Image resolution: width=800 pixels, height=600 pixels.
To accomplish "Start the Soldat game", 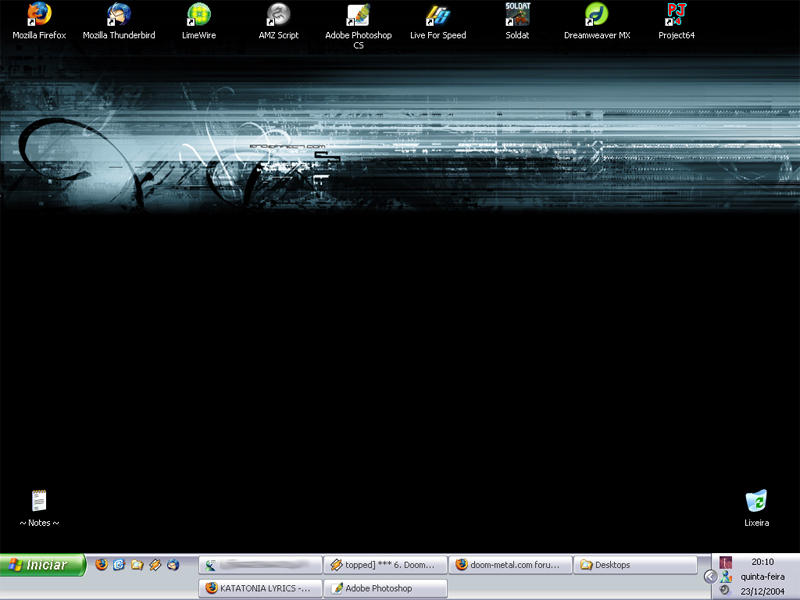I will tap(517, 18).
